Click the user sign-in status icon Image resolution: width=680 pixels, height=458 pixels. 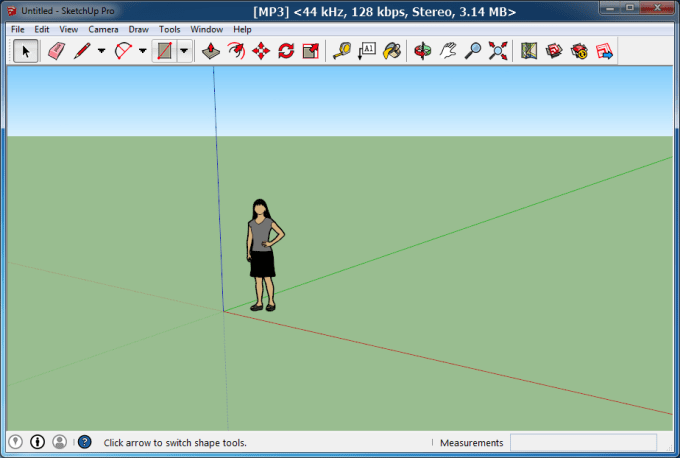[x=59, y=442]
